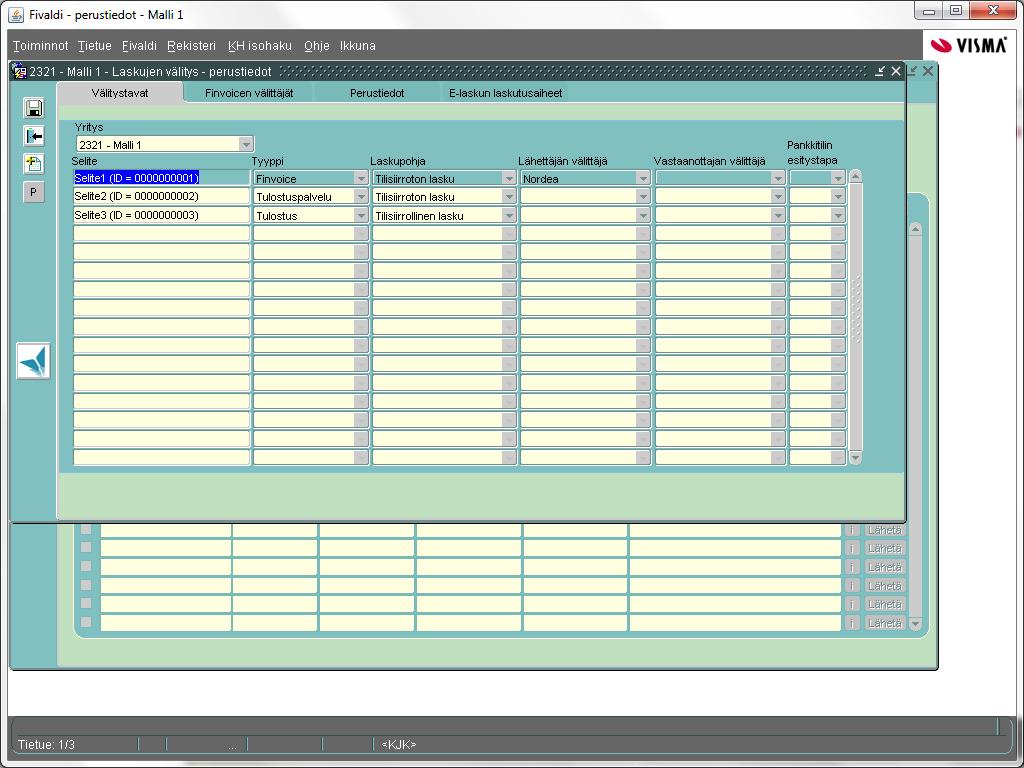Open Vastaanottajan välittäjä dropdown in Selite1 row
This screenshot has height=768, width=1024.
click(777, 178)
